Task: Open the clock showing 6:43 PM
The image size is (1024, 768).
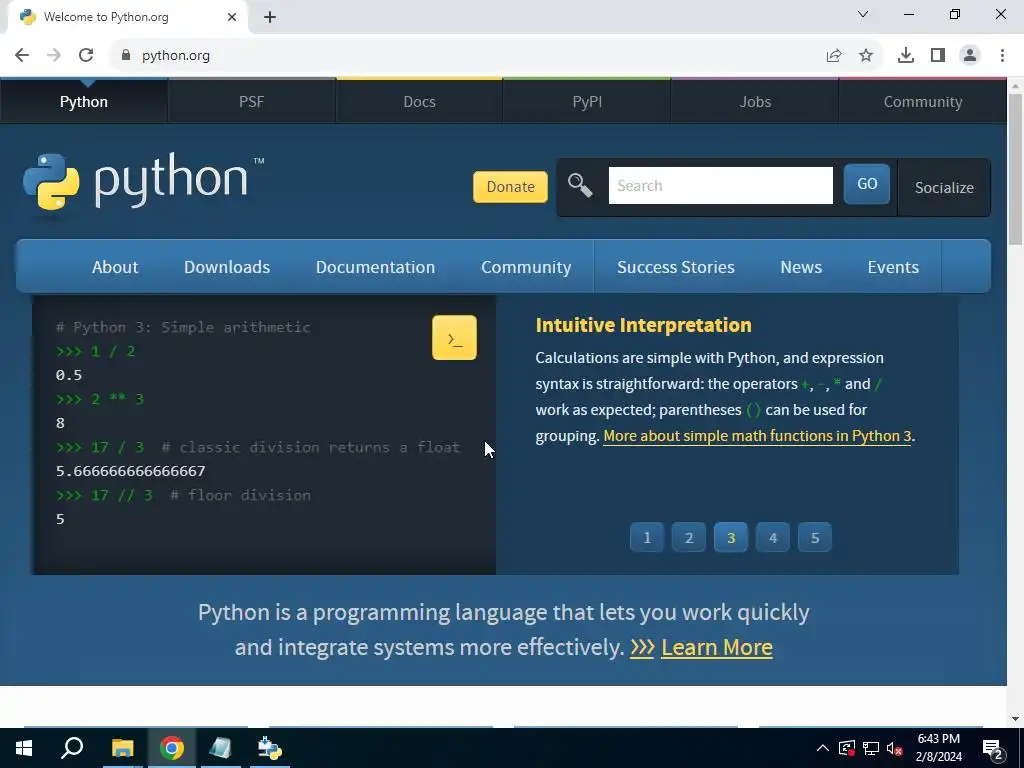Action: [x=938, y=748]
